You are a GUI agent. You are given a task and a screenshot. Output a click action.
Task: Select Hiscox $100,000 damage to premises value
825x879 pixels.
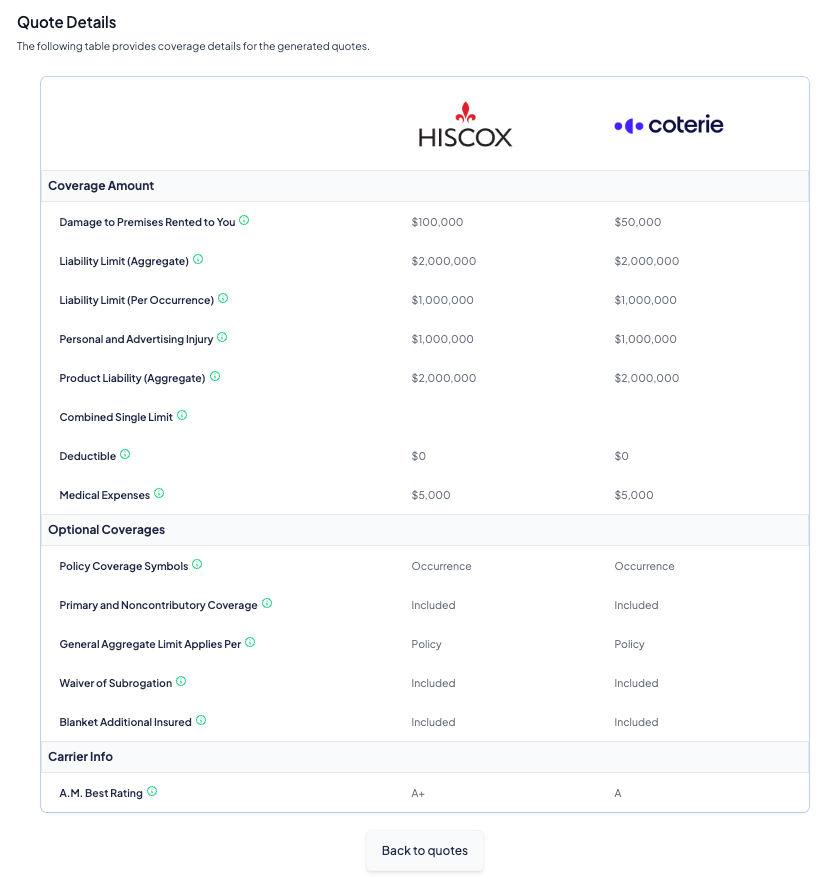coord(437,222)
